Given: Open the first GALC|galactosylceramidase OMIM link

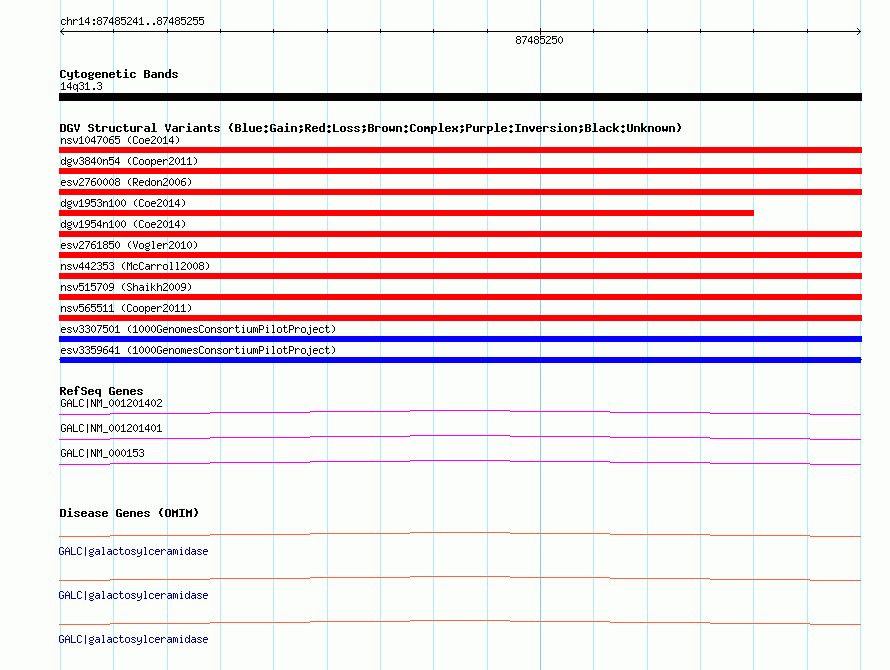Looking at the screenshot, I should click(133, 551).
